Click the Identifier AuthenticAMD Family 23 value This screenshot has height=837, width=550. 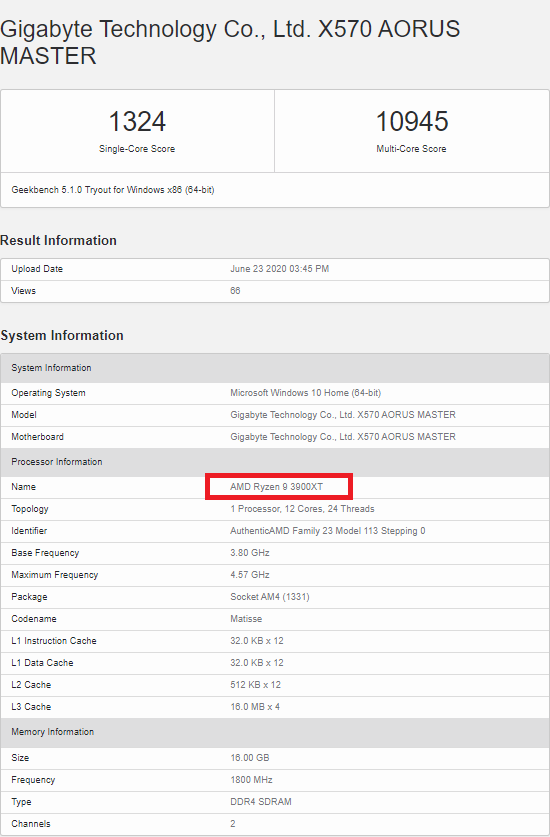coord(328,531)
